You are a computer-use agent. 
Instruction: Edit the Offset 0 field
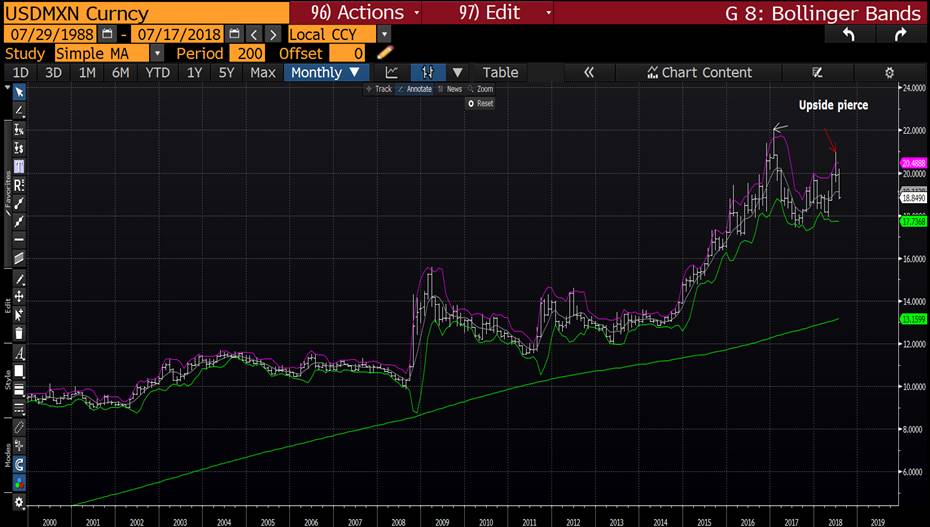point(348,53)
